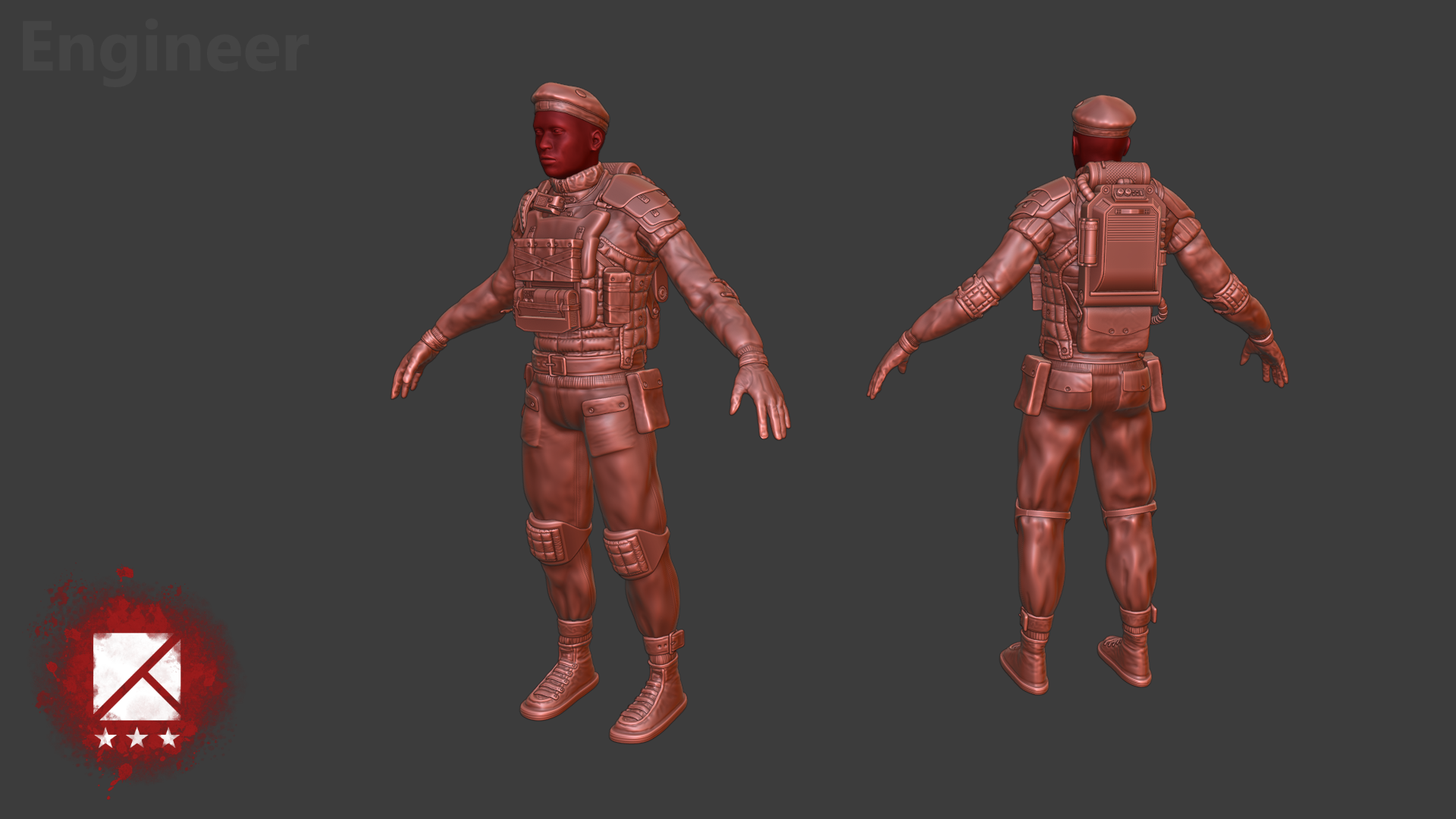Click the back-view Engineer character model
This screenshot has width=1456, height=819.
(x=1078, y=394)
